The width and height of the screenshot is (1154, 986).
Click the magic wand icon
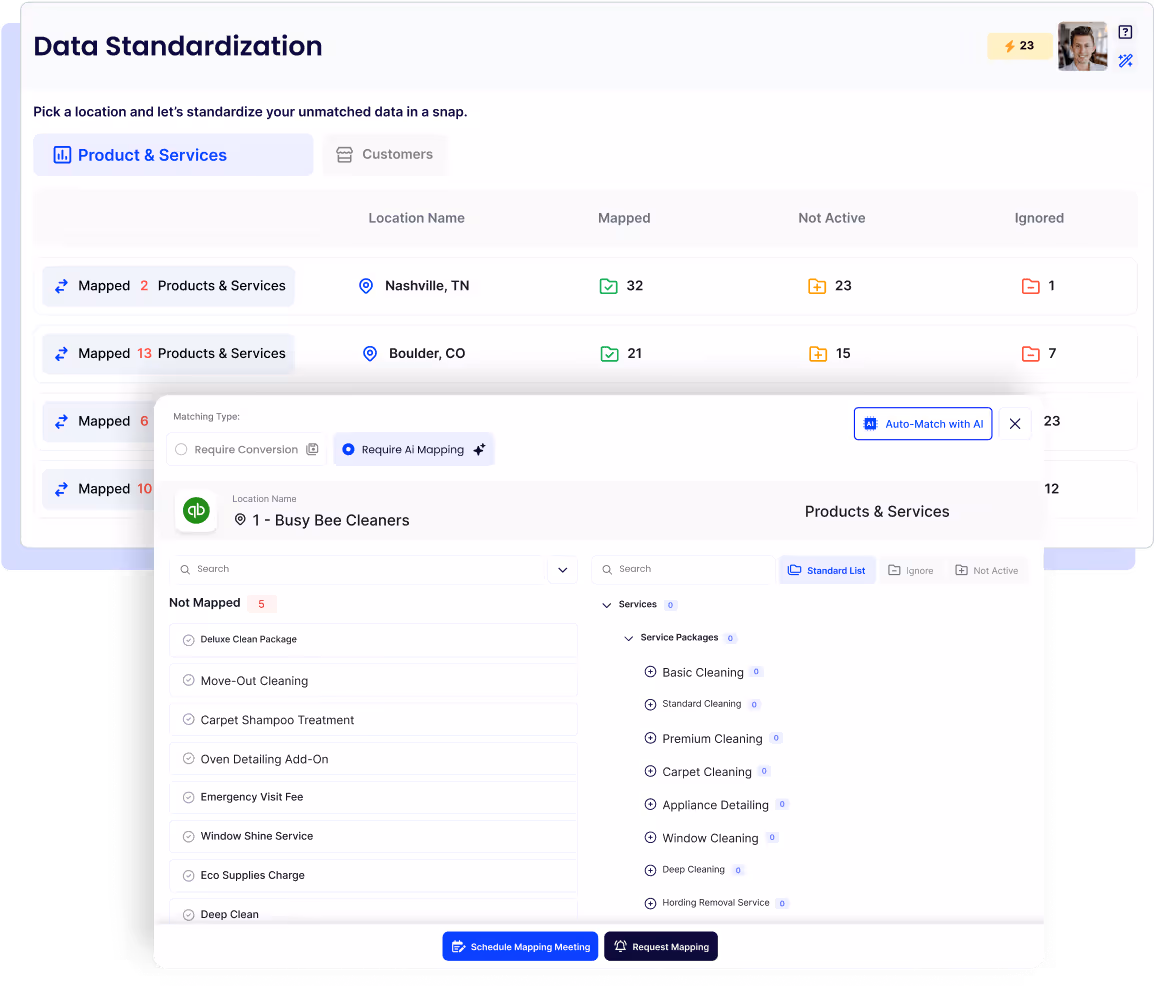[x=1125, y=61]
